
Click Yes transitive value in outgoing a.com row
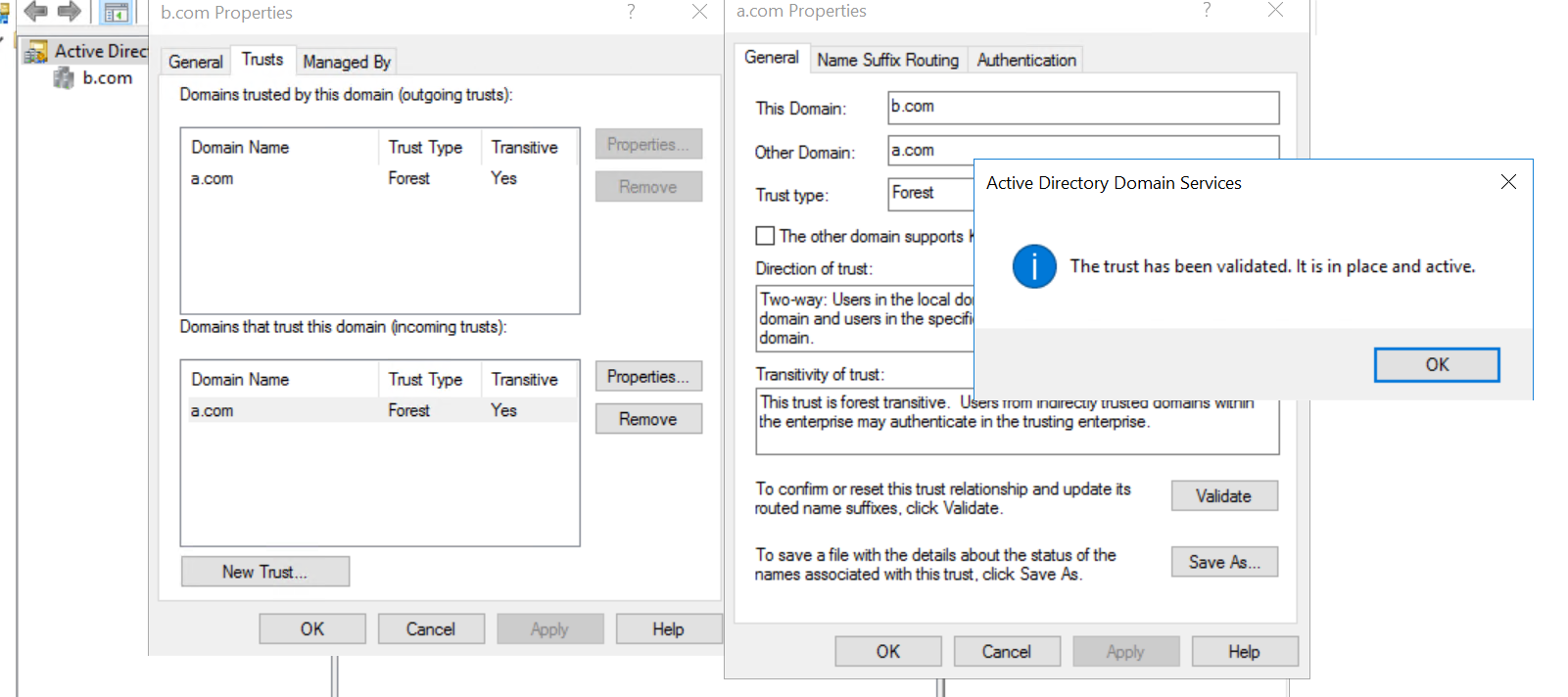pyautogui.click(x=503, y=178)
